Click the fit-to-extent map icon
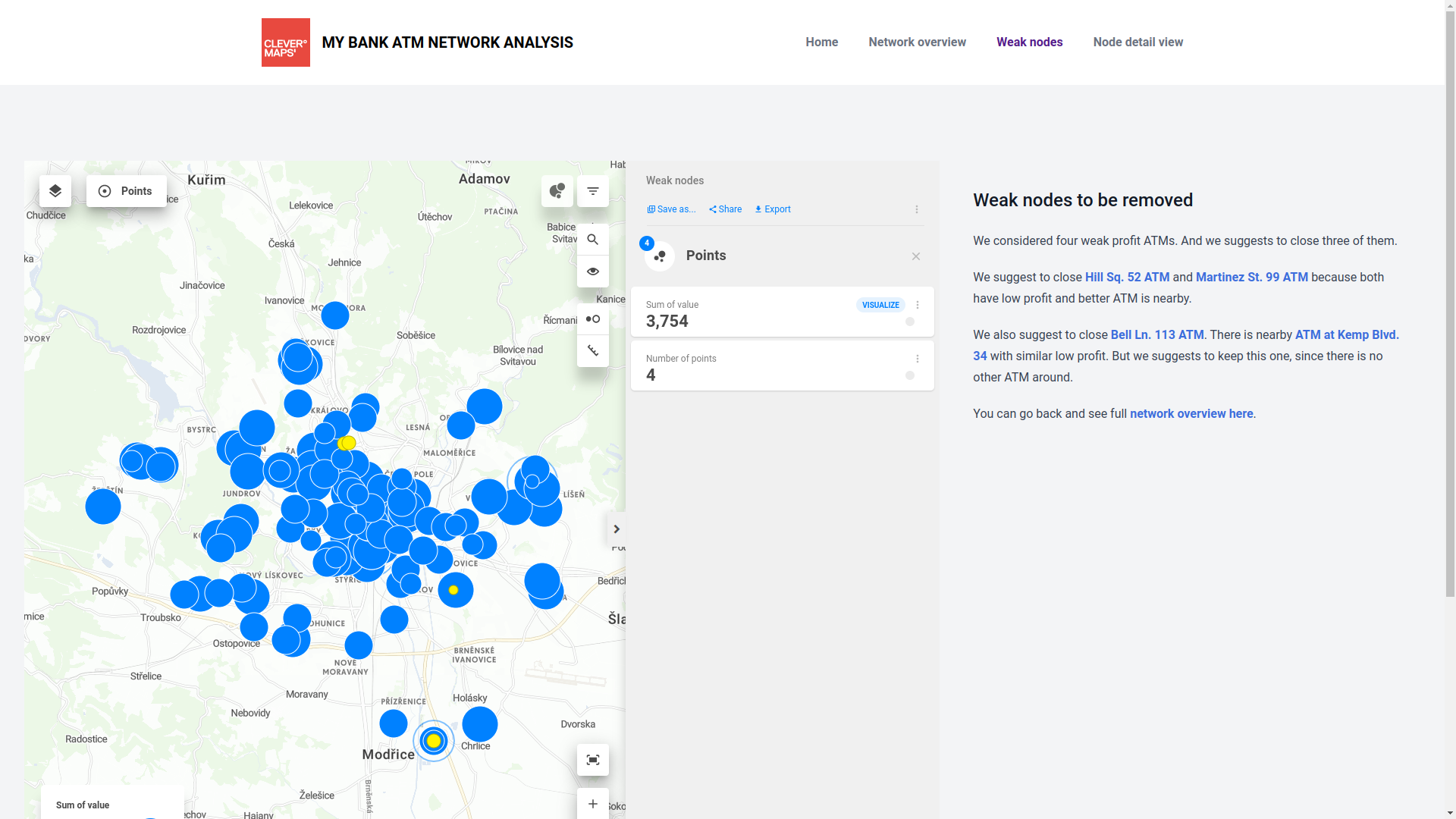Viewport: 1456px width, 819px height. point(593,760)
